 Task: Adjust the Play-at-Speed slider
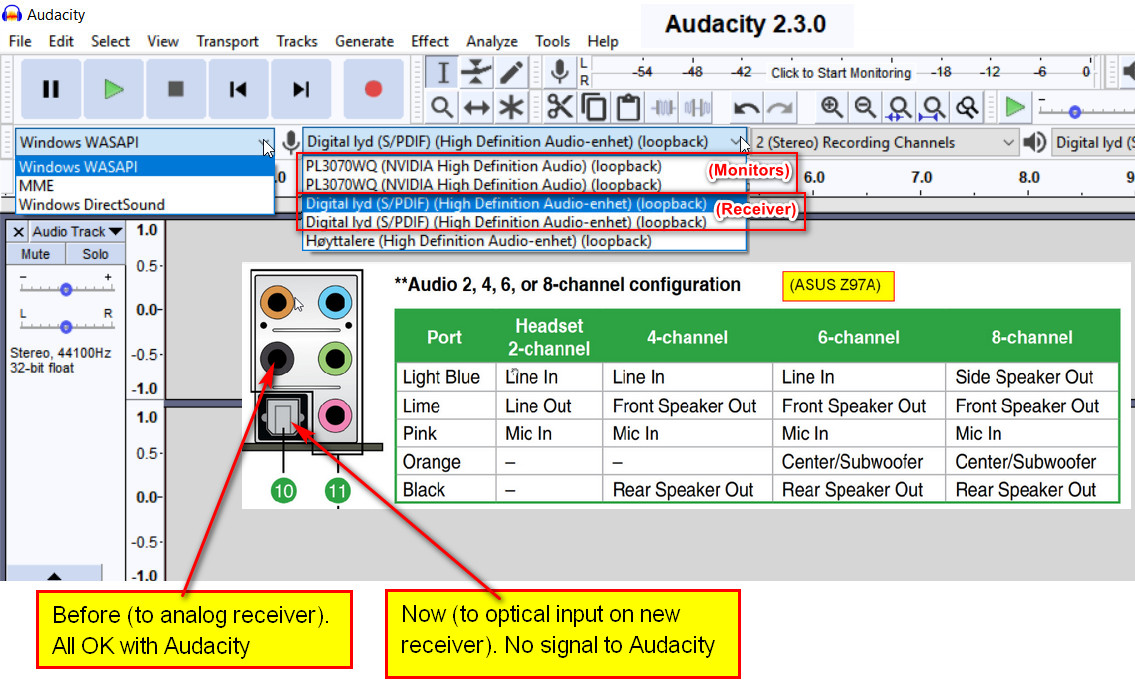1075,112
